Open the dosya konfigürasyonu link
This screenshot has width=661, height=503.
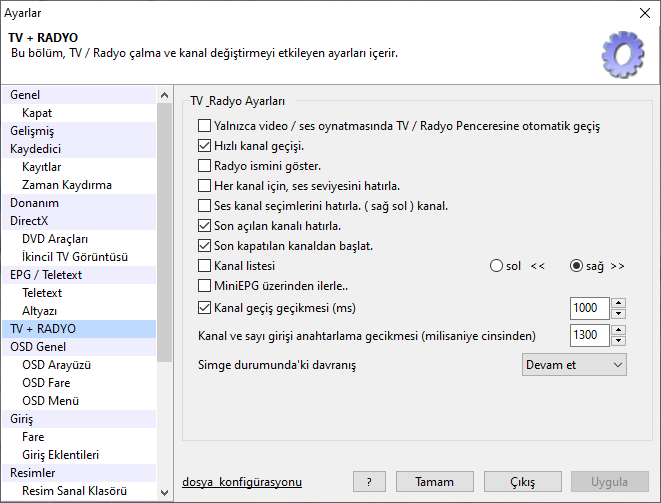pos(242,482)
